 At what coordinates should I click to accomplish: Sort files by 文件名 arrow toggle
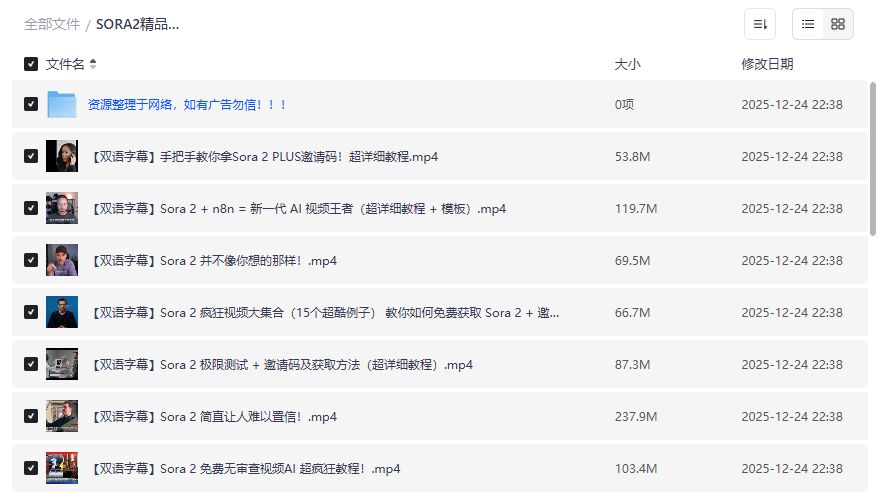tap(93, 64)
